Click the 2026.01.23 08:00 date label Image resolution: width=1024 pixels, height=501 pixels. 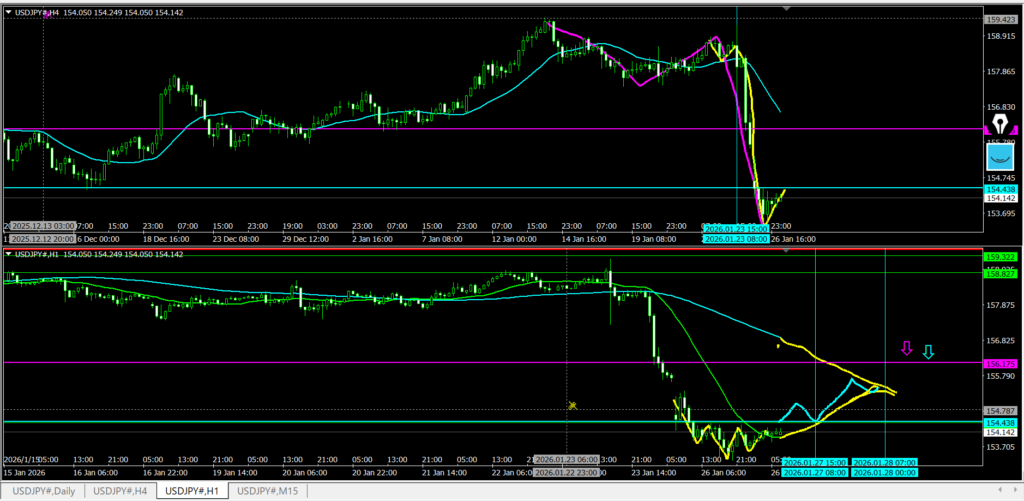[x=735, y=240]
